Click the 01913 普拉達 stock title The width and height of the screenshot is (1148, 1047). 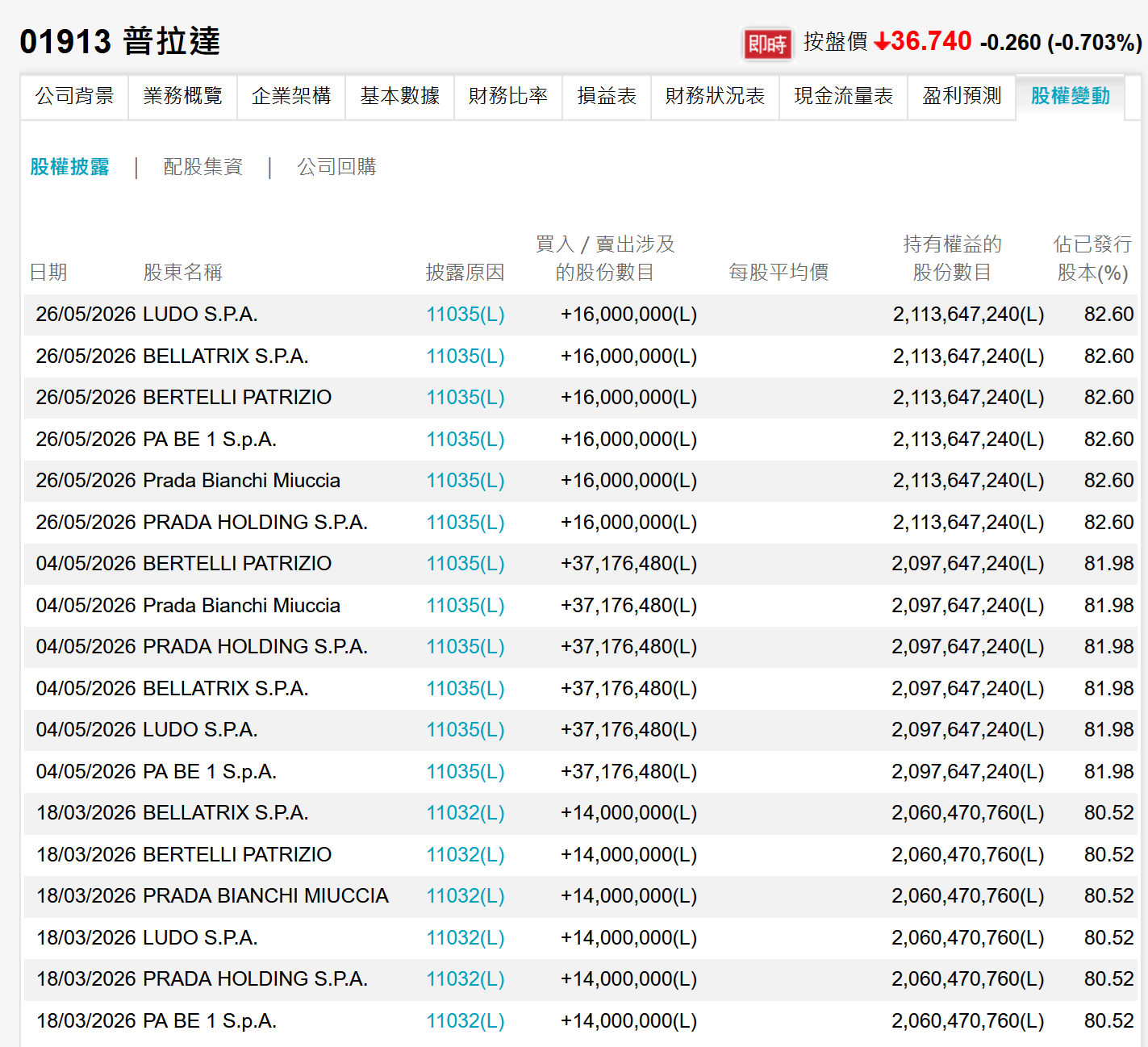tap(120, 42)
